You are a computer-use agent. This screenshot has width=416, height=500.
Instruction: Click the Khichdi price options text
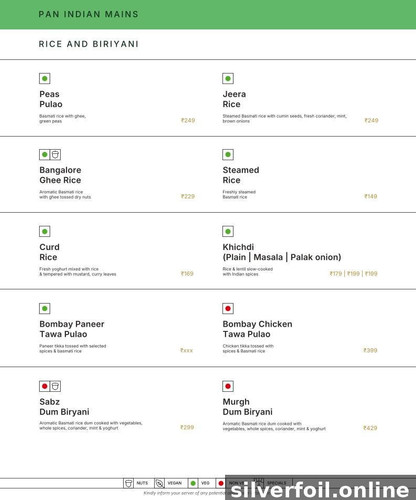coord(353,273)
